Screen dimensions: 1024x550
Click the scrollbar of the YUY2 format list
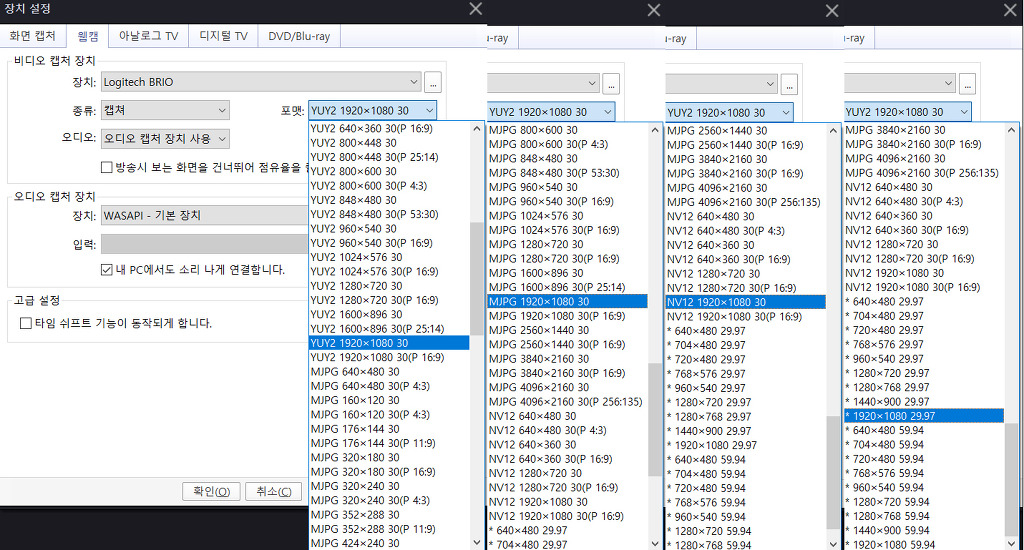[477, 280]
